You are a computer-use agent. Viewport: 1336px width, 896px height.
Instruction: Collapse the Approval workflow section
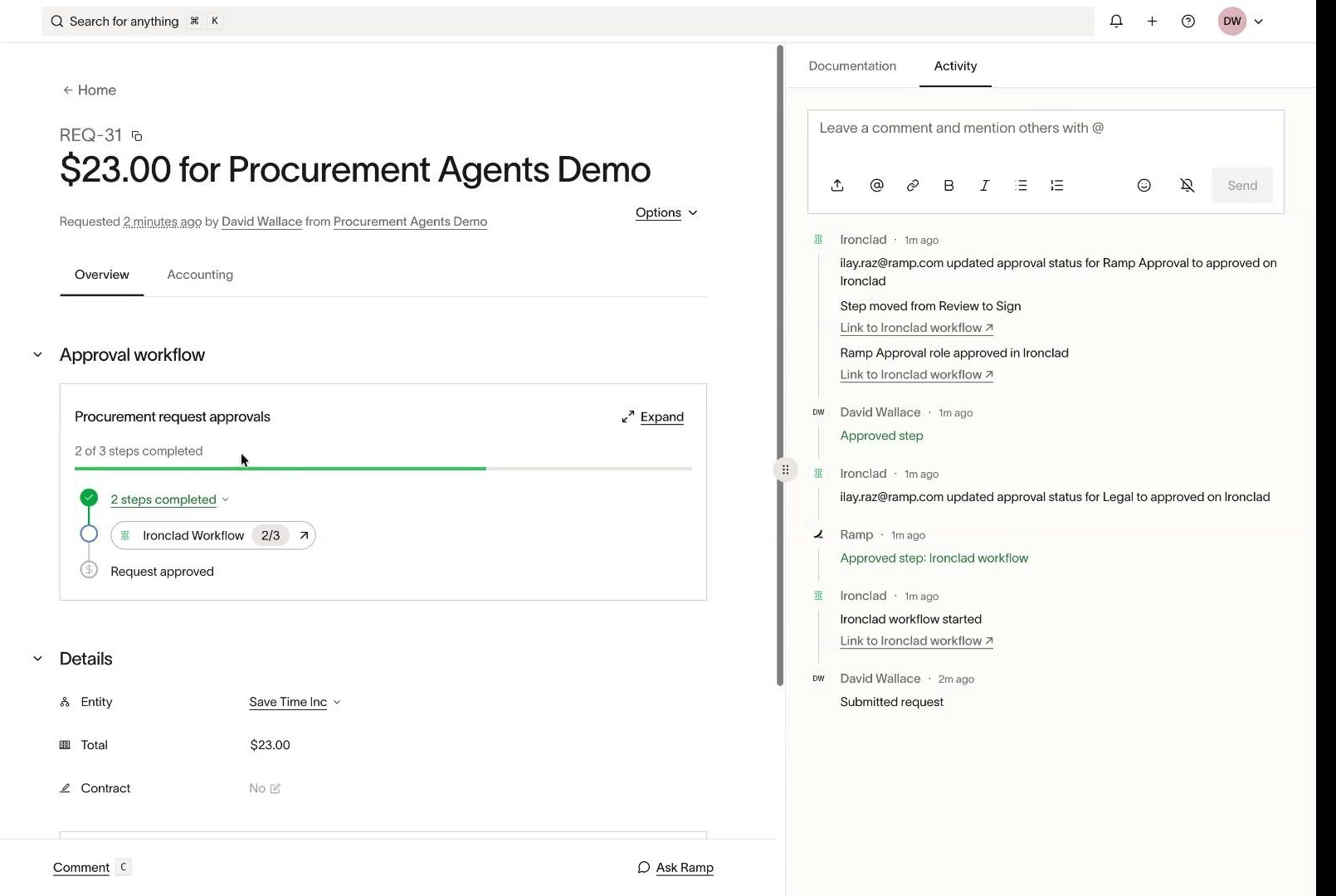point(37,355)
